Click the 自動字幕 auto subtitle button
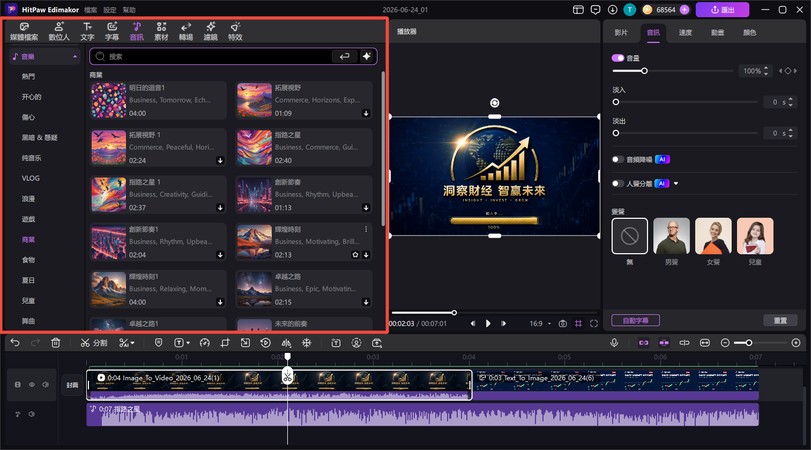 (x=636, y=320)
